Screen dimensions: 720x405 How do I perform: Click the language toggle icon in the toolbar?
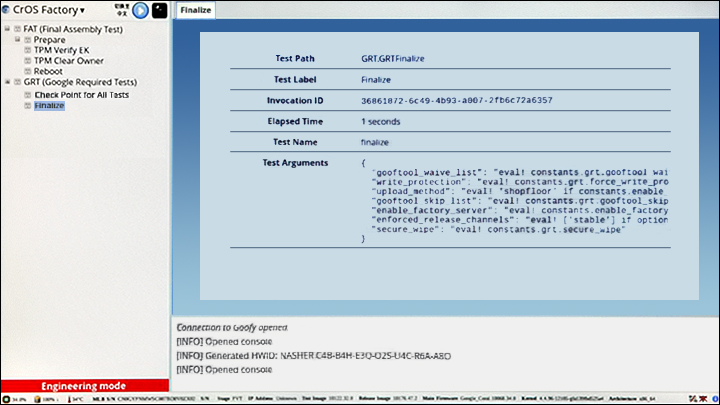coord(122,10)
